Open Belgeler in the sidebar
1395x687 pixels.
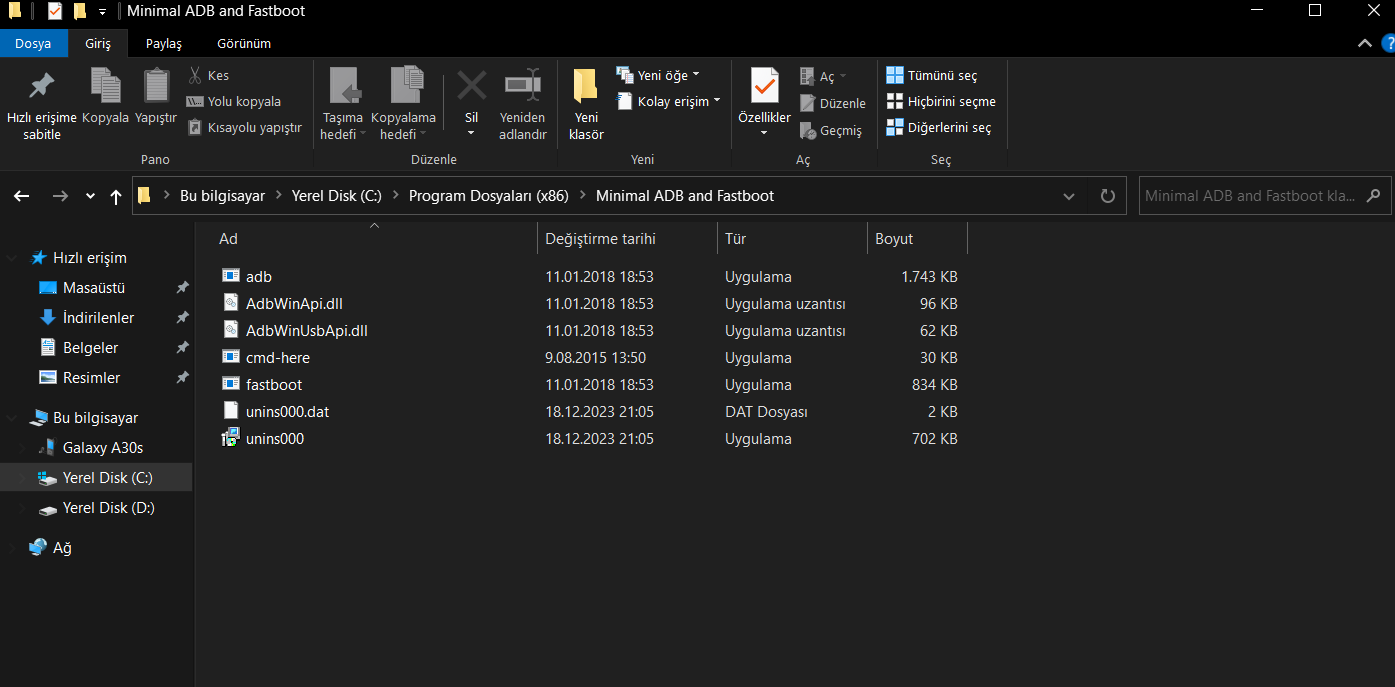90,348
